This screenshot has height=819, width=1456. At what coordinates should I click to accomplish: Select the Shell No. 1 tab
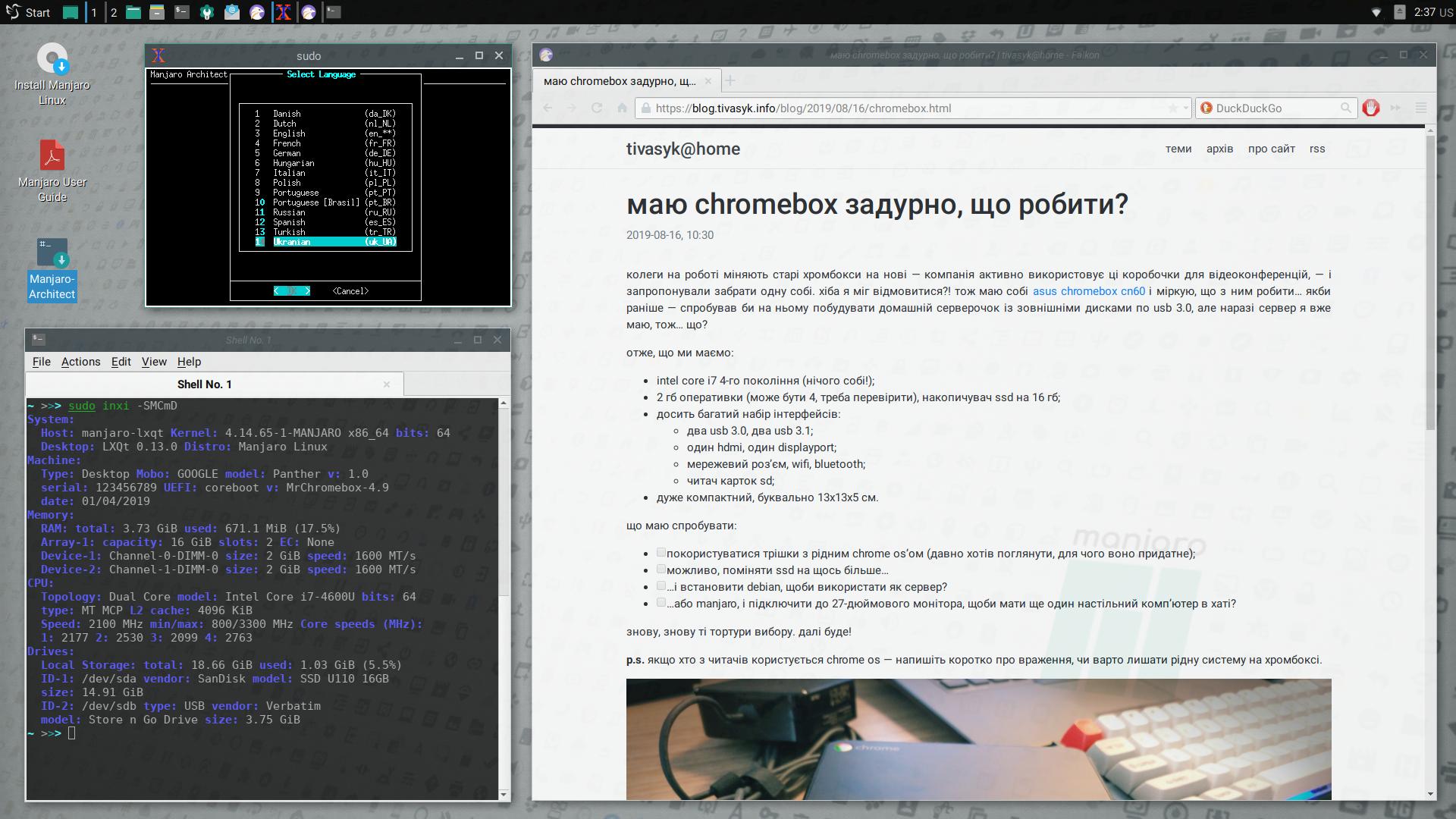click(205, 384)
